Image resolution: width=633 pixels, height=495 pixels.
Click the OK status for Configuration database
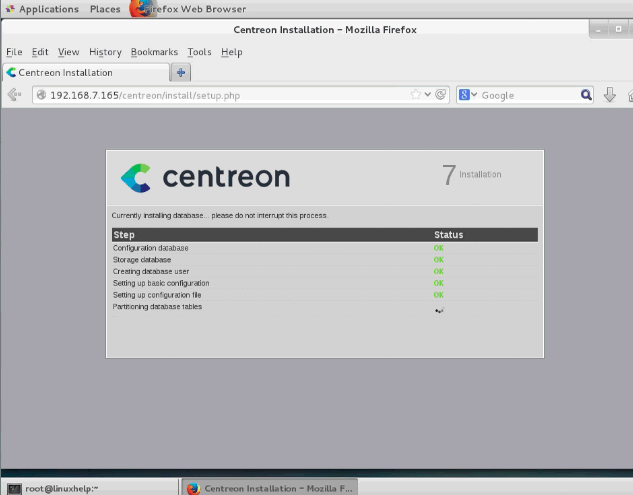(x=438, y=248)
